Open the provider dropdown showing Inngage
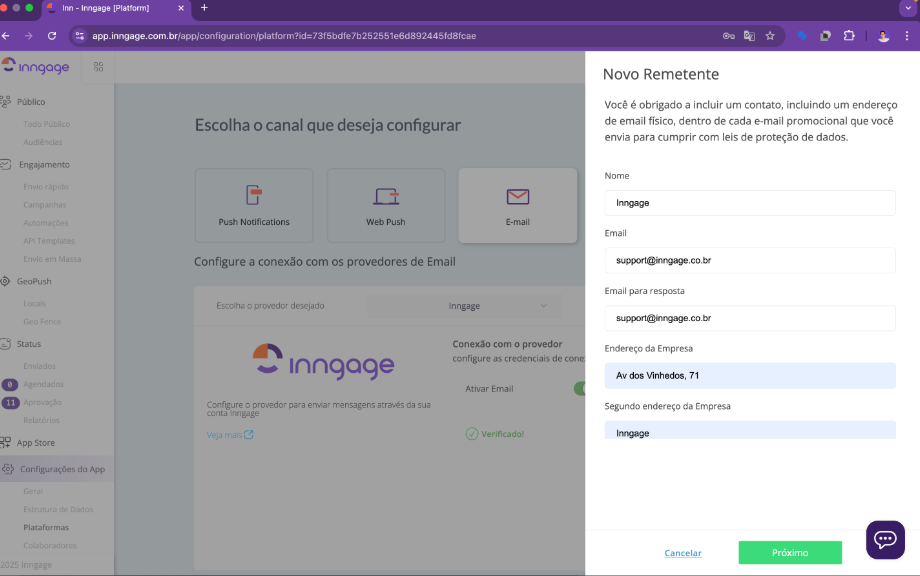Image resolution: width=920 pixels, height=576 pixels. 464,306
